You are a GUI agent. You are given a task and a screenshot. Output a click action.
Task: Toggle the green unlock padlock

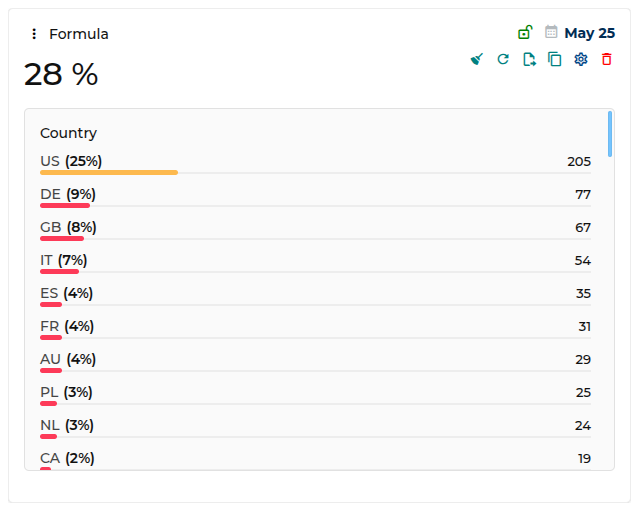click(525, 33)
